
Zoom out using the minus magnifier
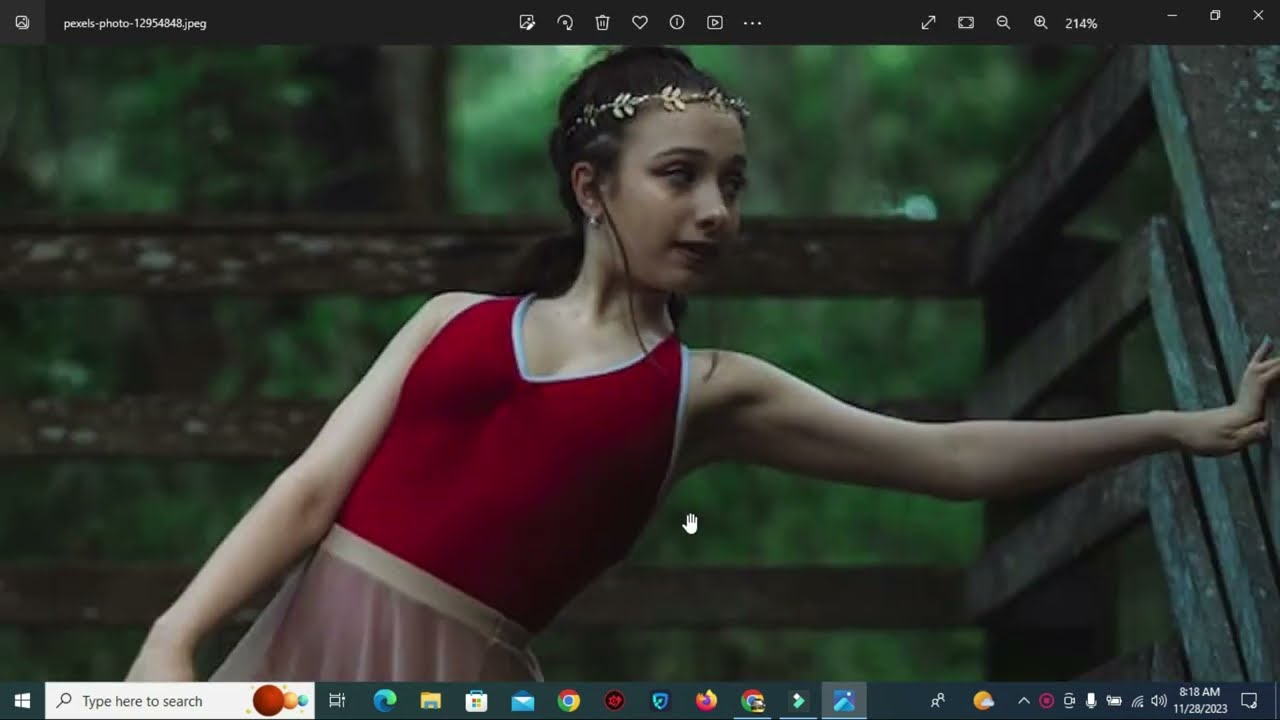(x=1003, y=23)
